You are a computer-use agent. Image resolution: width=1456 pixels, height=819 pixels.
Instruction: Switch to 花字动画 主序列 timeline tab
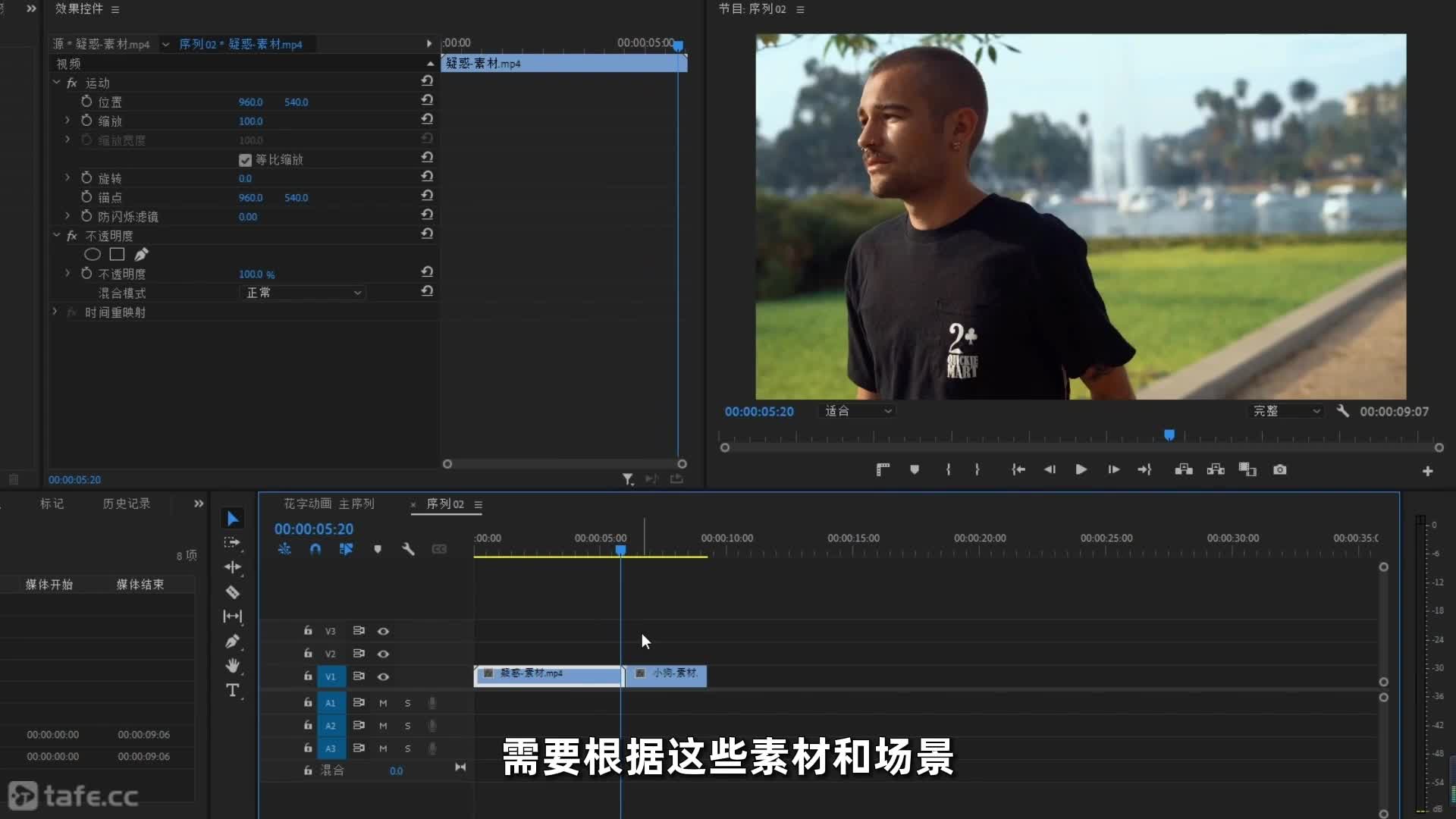point(329,504)
